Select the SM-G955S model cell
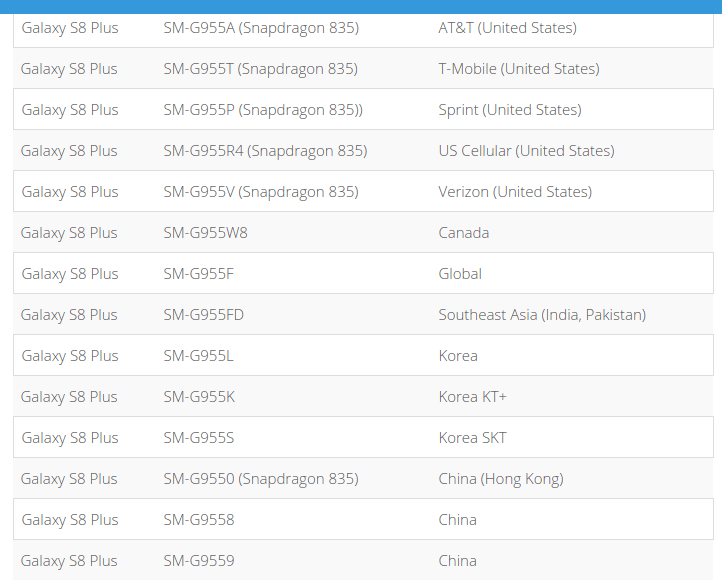This screenshot has width=722, height=587. (198, 438)
